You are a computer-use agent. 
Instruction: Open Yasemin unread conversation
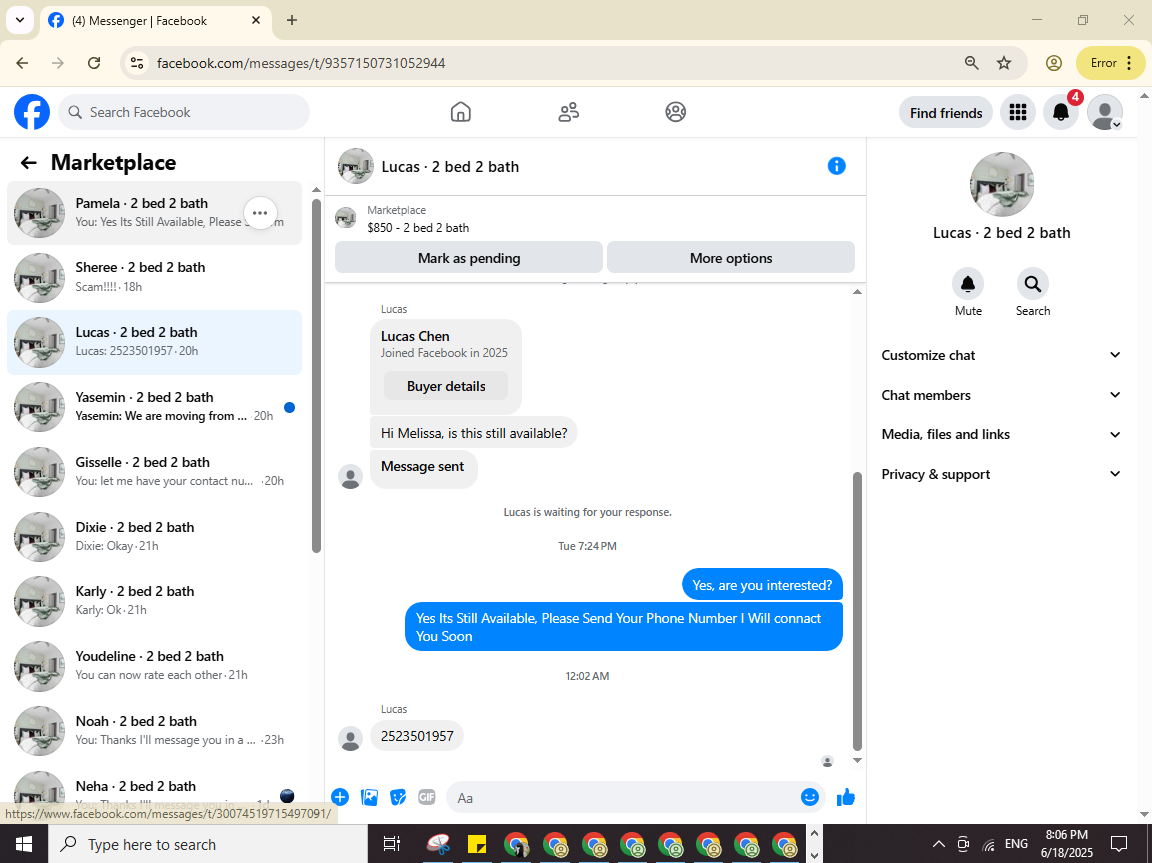point(154,407)
